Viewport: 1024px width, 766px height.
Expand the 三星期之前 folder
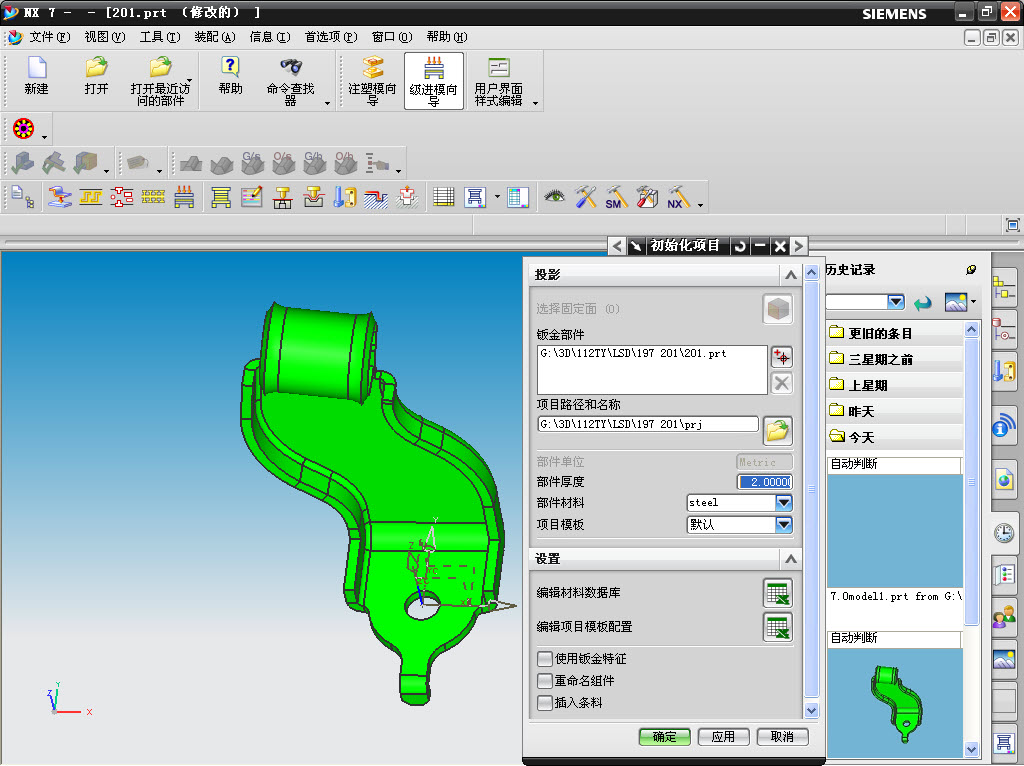(895, 360)
